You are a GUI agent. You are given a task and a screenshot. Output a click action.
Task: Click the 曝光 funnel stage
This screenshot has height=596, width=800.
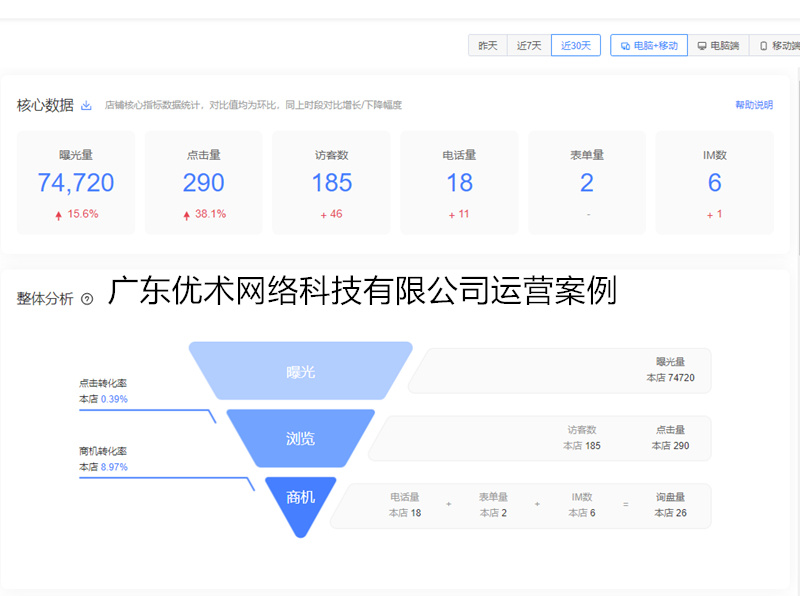(x=301, y=371)
